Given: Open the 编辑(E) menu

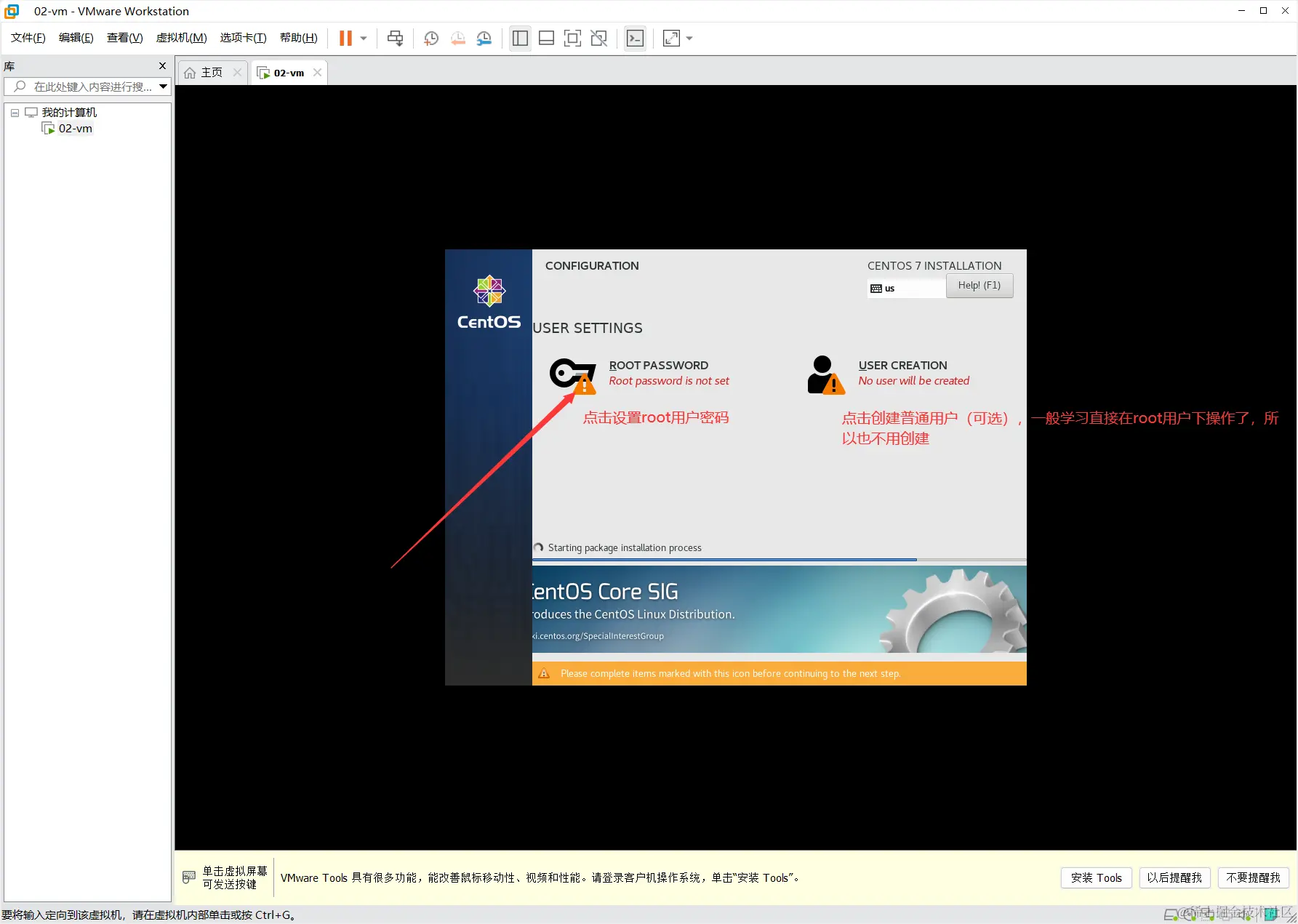Looking at the screenshot, I should click(76, 38).
